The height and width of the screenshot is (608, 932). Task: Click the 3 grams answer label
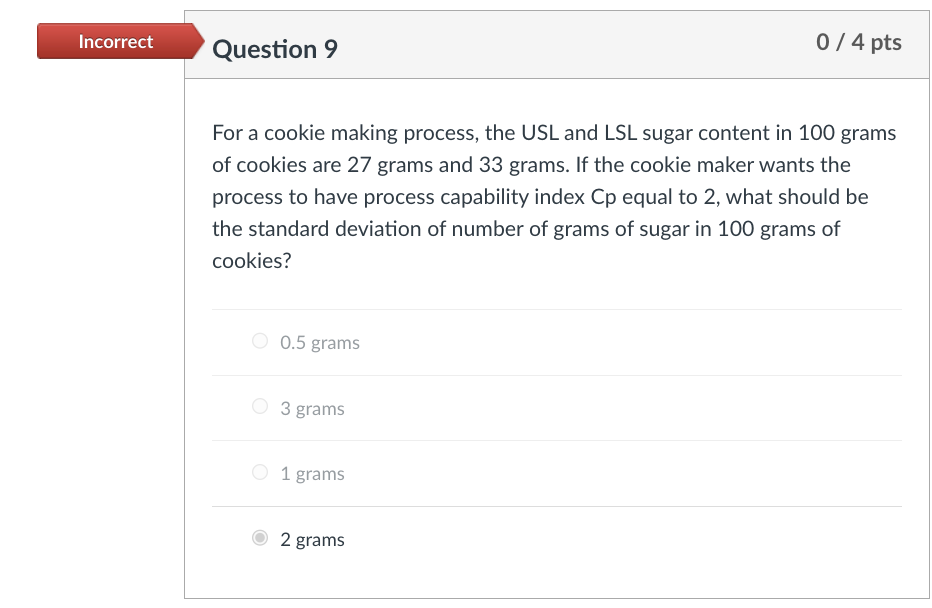pos(312,408)
